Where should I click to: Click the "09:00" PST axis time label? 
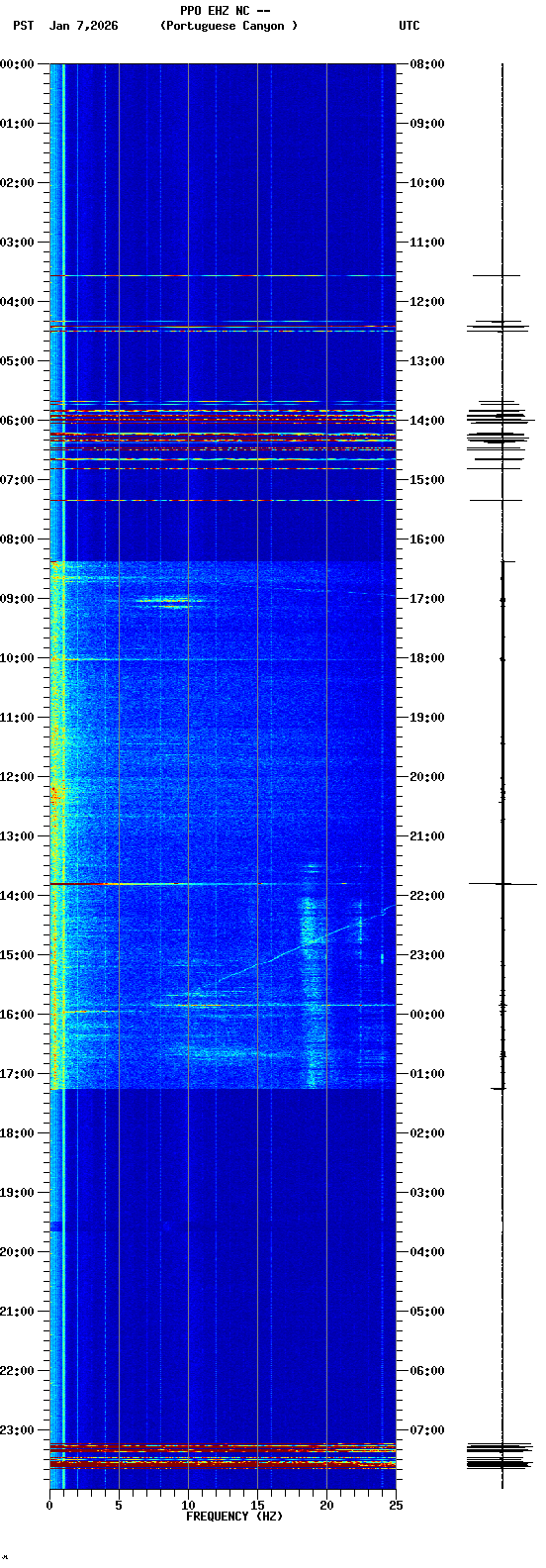point(18,599)
